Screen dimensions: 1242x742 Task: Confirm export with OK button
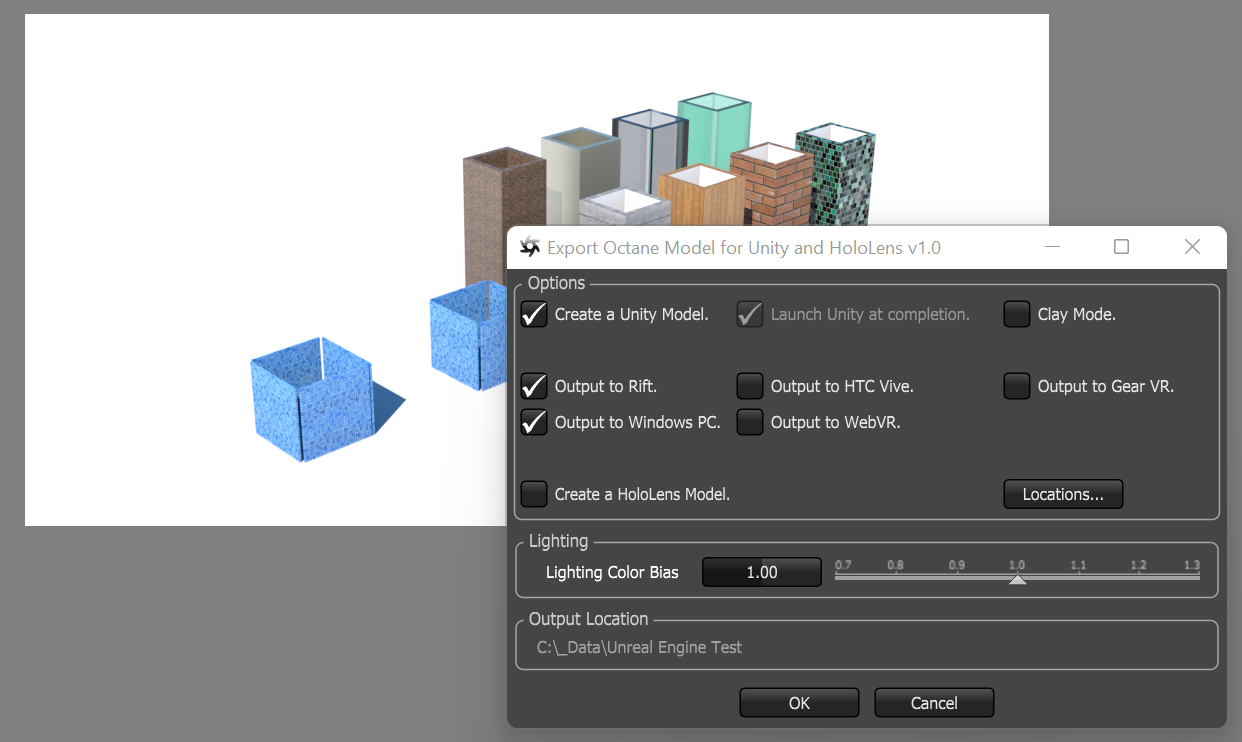click(799, 703)
